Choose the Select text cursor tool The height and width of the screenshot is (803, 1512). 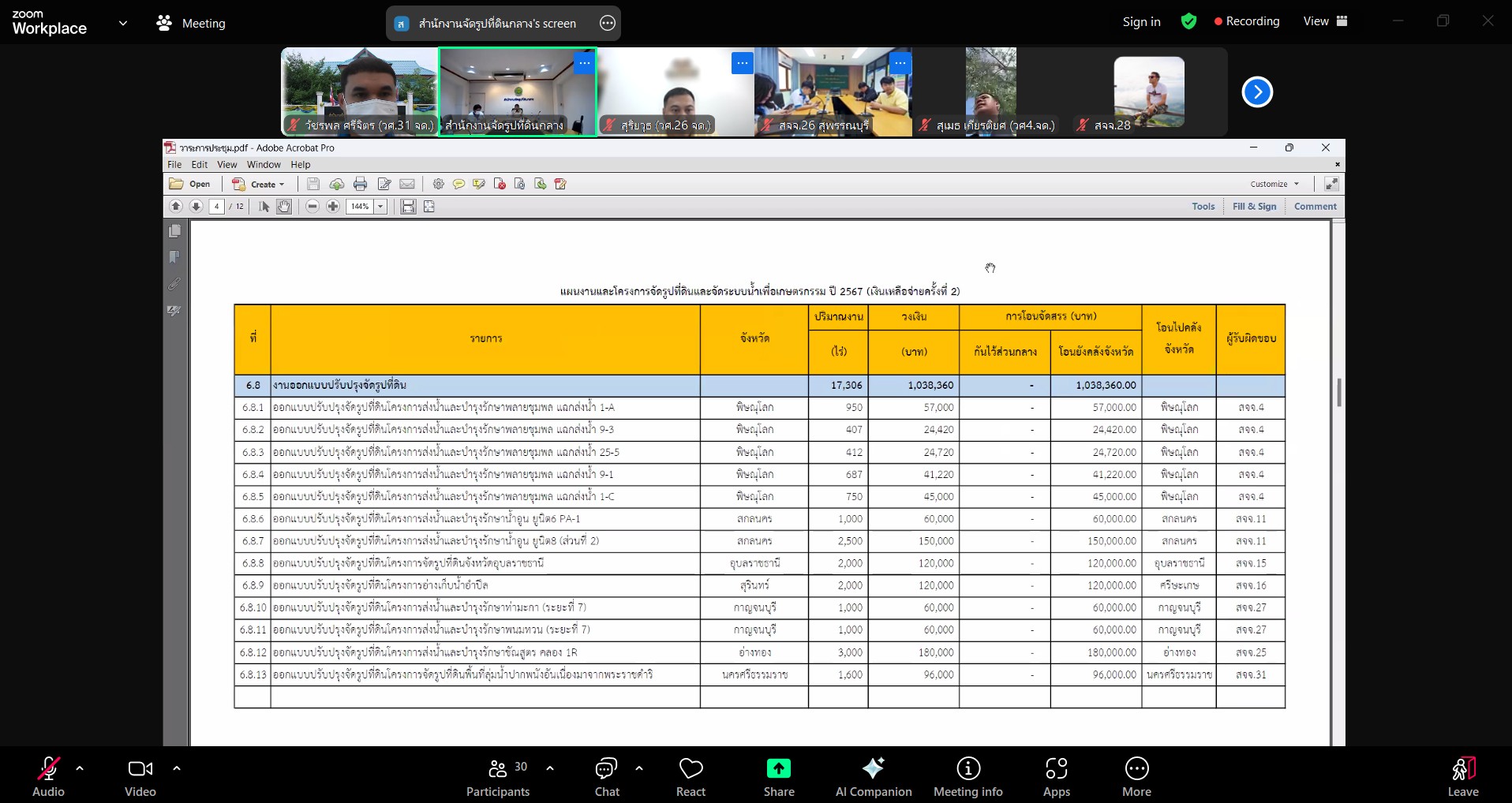point(264,206)
